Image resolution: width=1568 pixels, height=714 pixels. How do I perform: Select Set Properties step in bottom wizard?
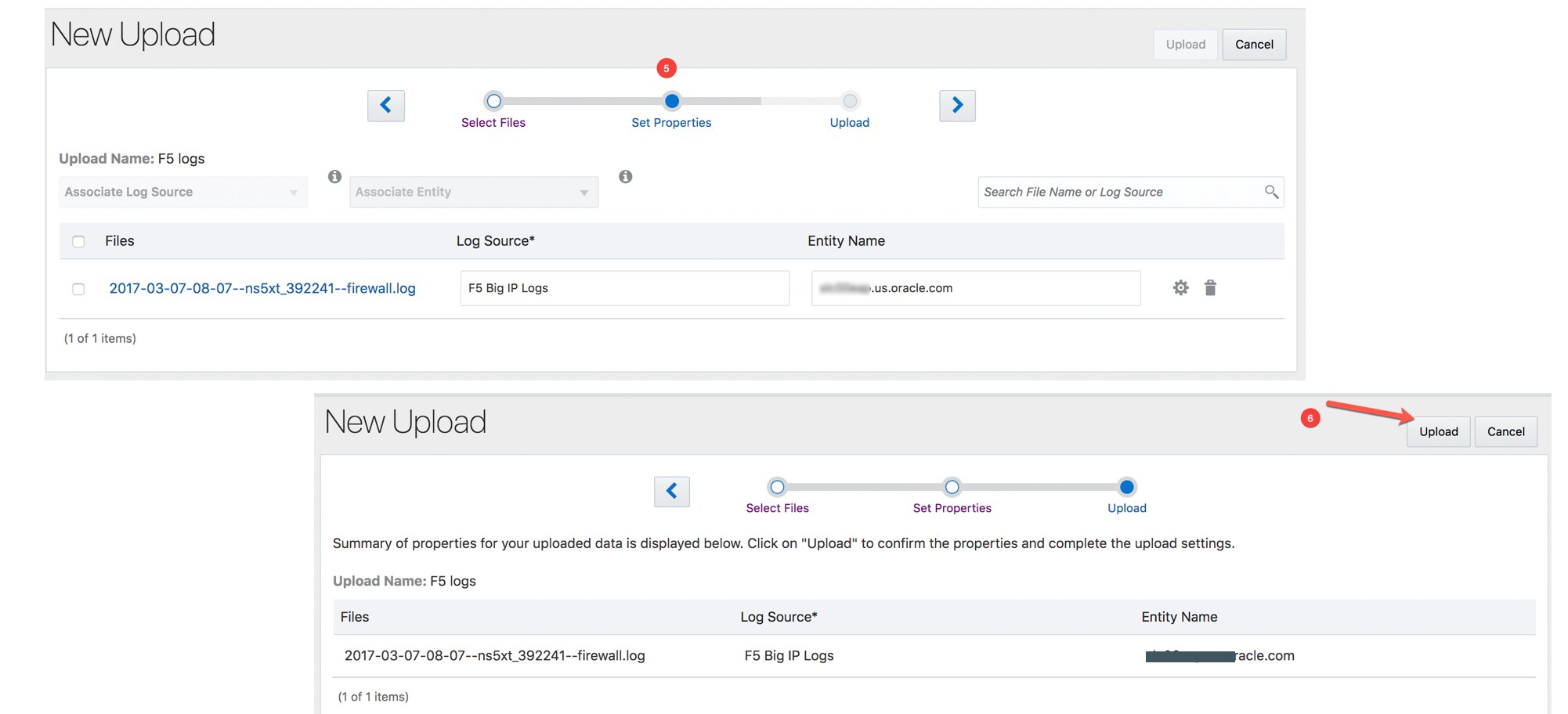[x=952, y=488]
